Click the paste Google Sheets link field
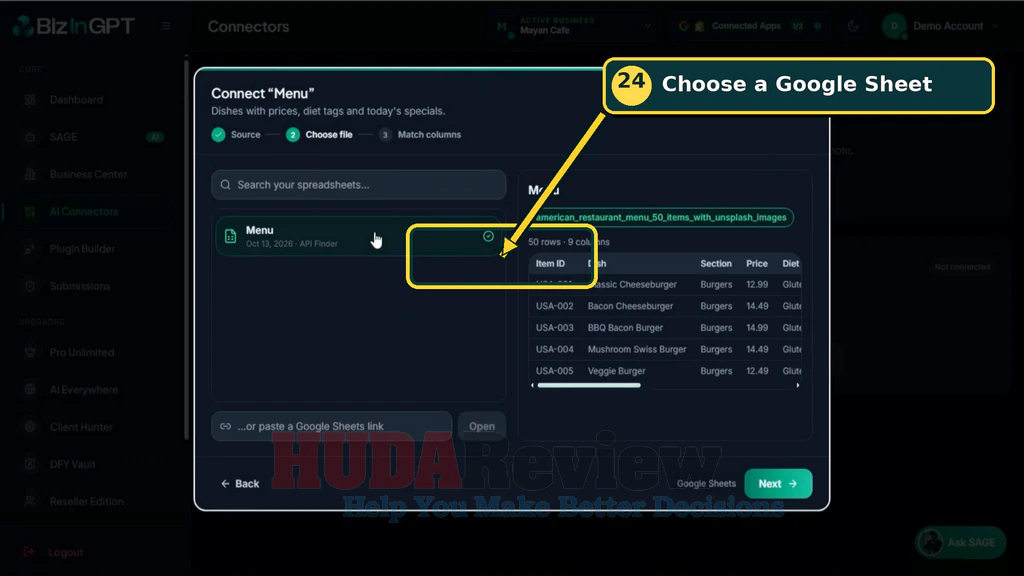Screen dimensions: 1024x576 click(332, 426)
